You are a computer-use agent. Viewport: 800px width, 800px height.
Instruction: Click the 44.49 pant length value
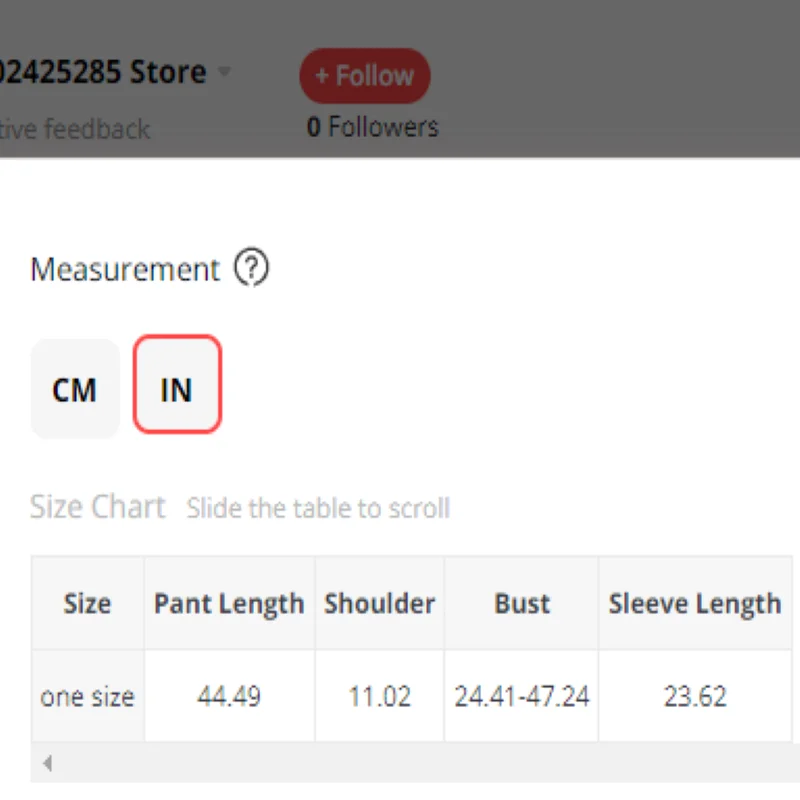tap(229, 696)
